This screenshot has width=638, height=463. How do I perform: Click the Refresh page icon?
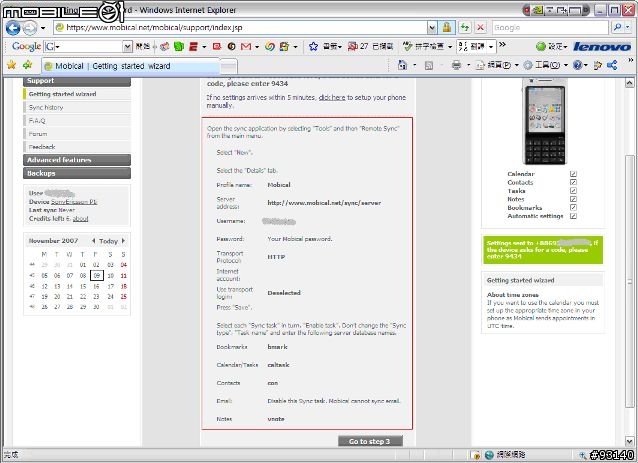click(465, 28)
